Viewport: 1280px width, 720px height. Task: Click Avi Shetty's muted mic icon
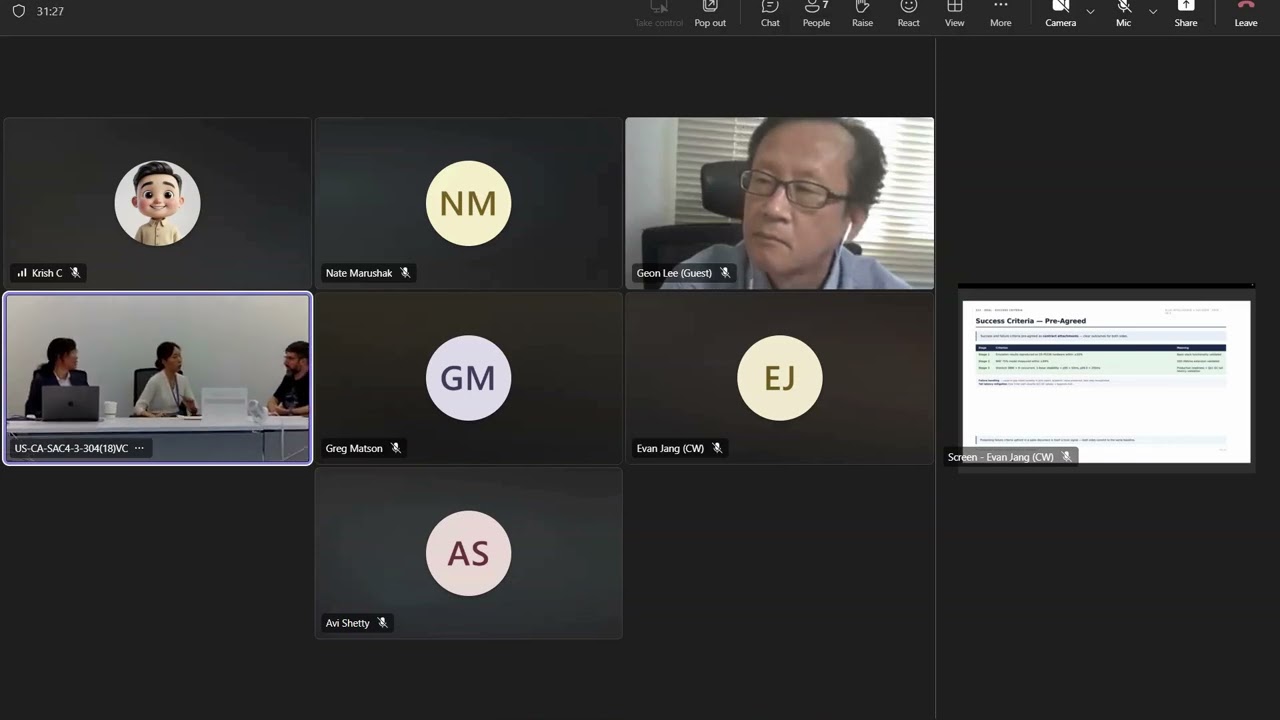[382, 623]
